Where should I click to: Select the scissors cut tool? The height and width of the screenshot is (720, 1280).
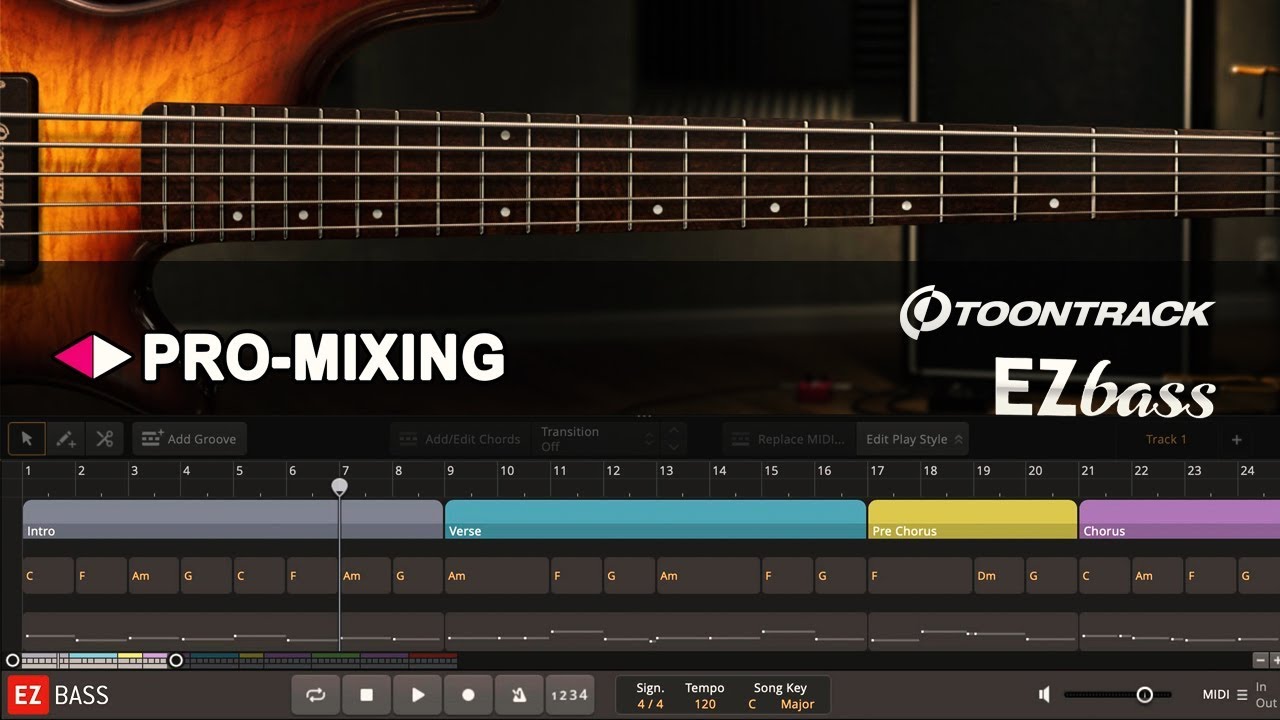105,439
